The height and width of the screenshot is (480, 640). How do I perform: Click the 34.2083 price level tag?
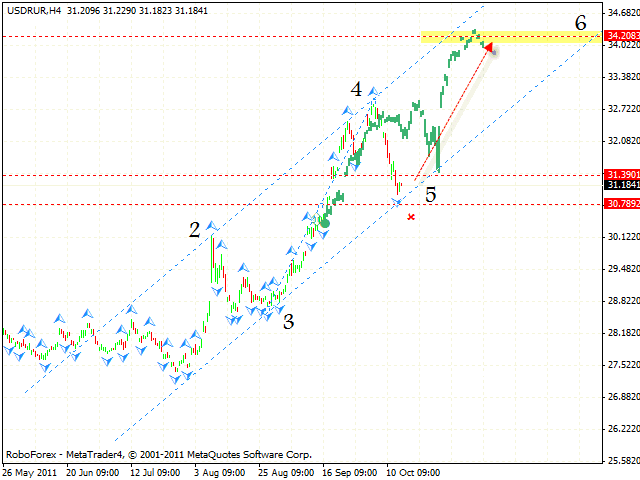[621, 36]
